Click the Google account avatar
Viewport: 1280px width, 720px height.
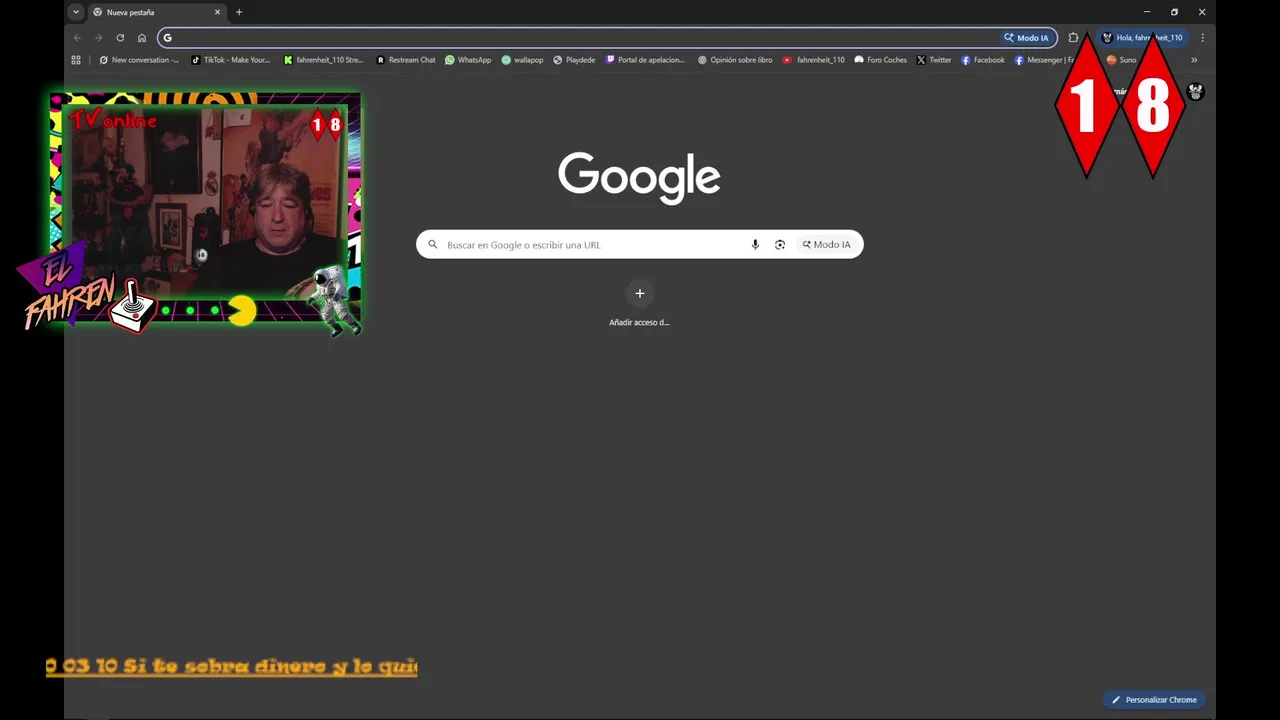click(x=1195, y=92)
